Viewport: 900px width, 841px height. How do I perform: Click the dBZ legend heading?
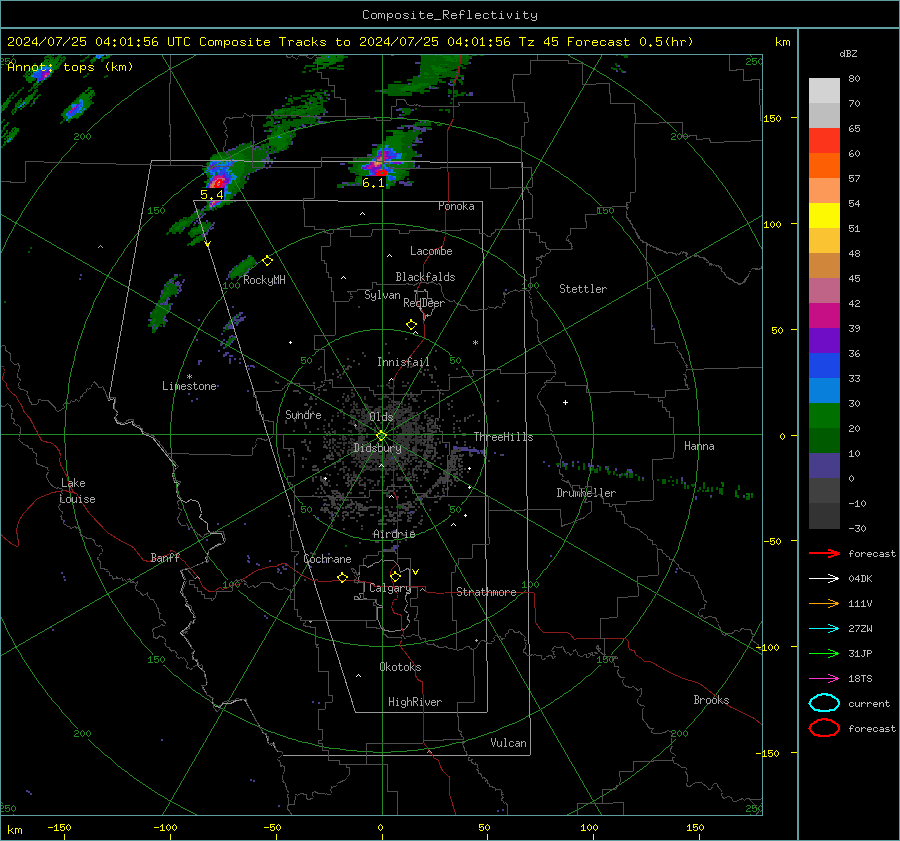(x=848, y=53)
